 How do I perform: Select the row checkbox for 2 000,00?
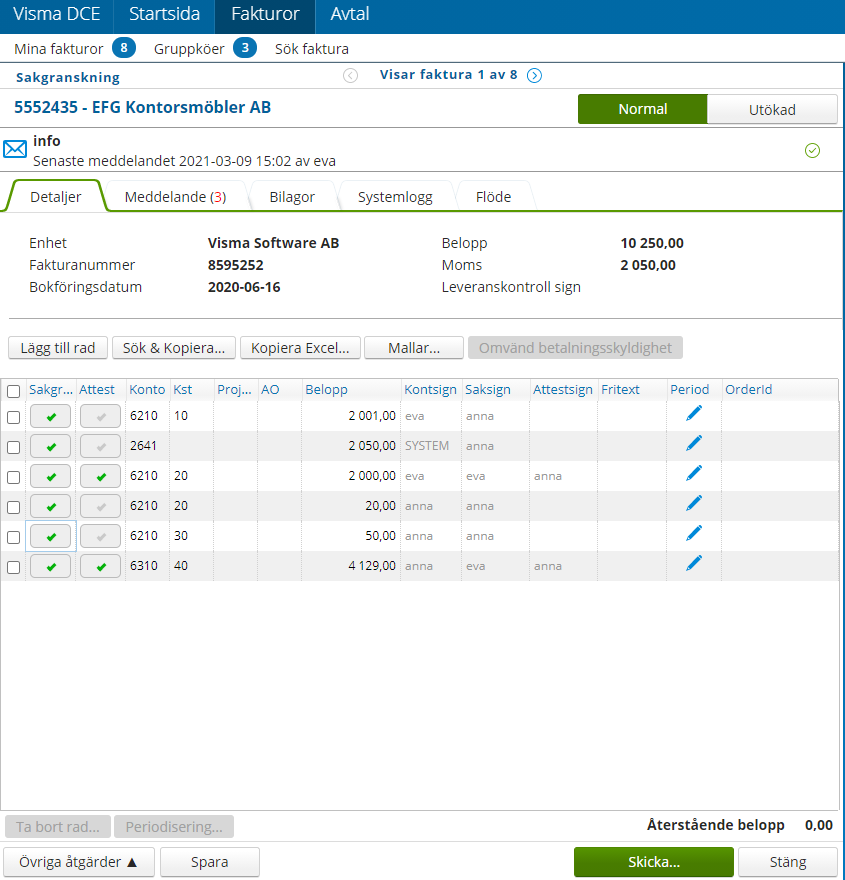13,478
